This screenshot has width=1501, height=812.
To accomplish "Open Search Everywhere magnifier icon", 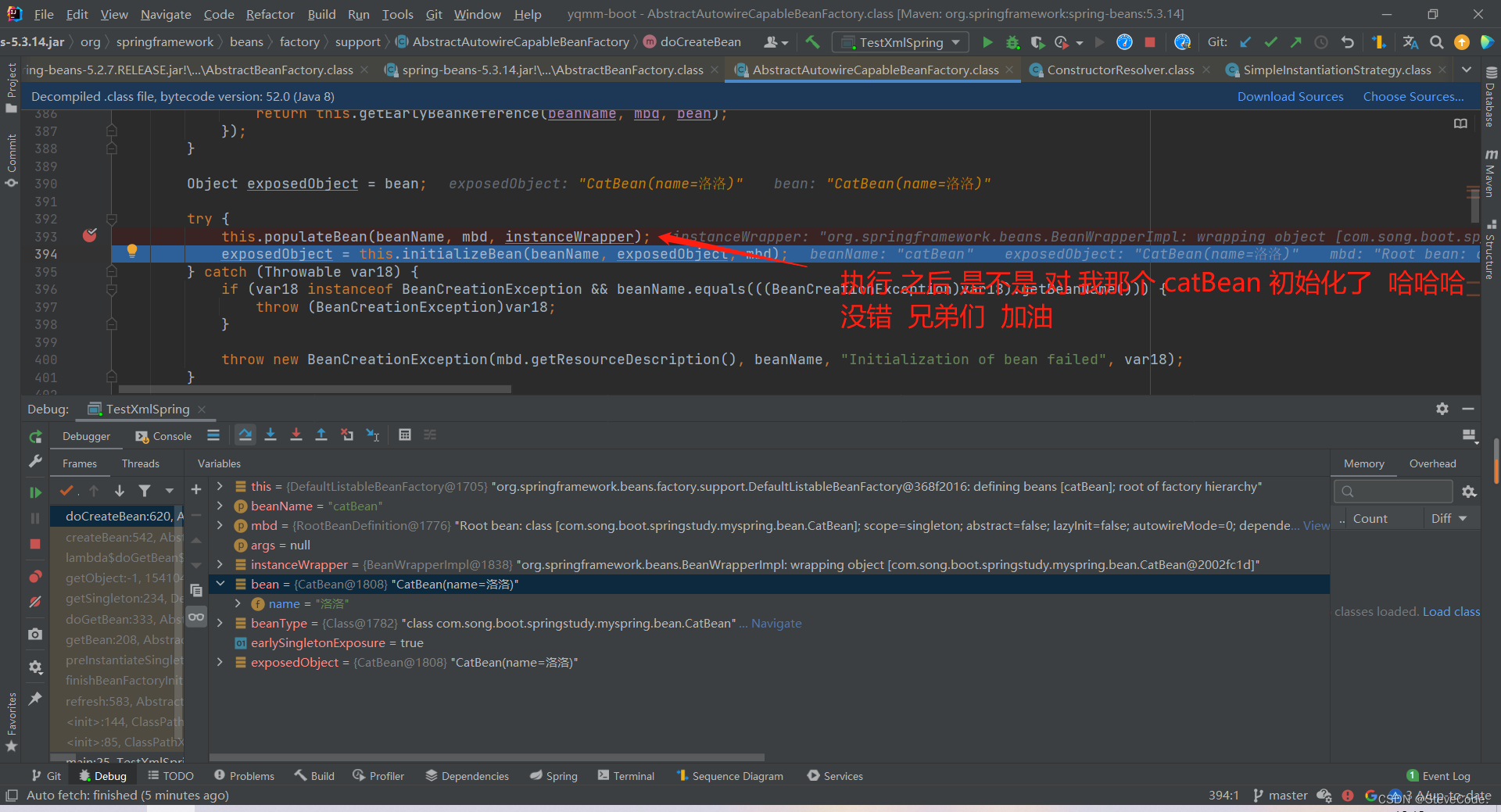I will click(x=1436, y=42).
